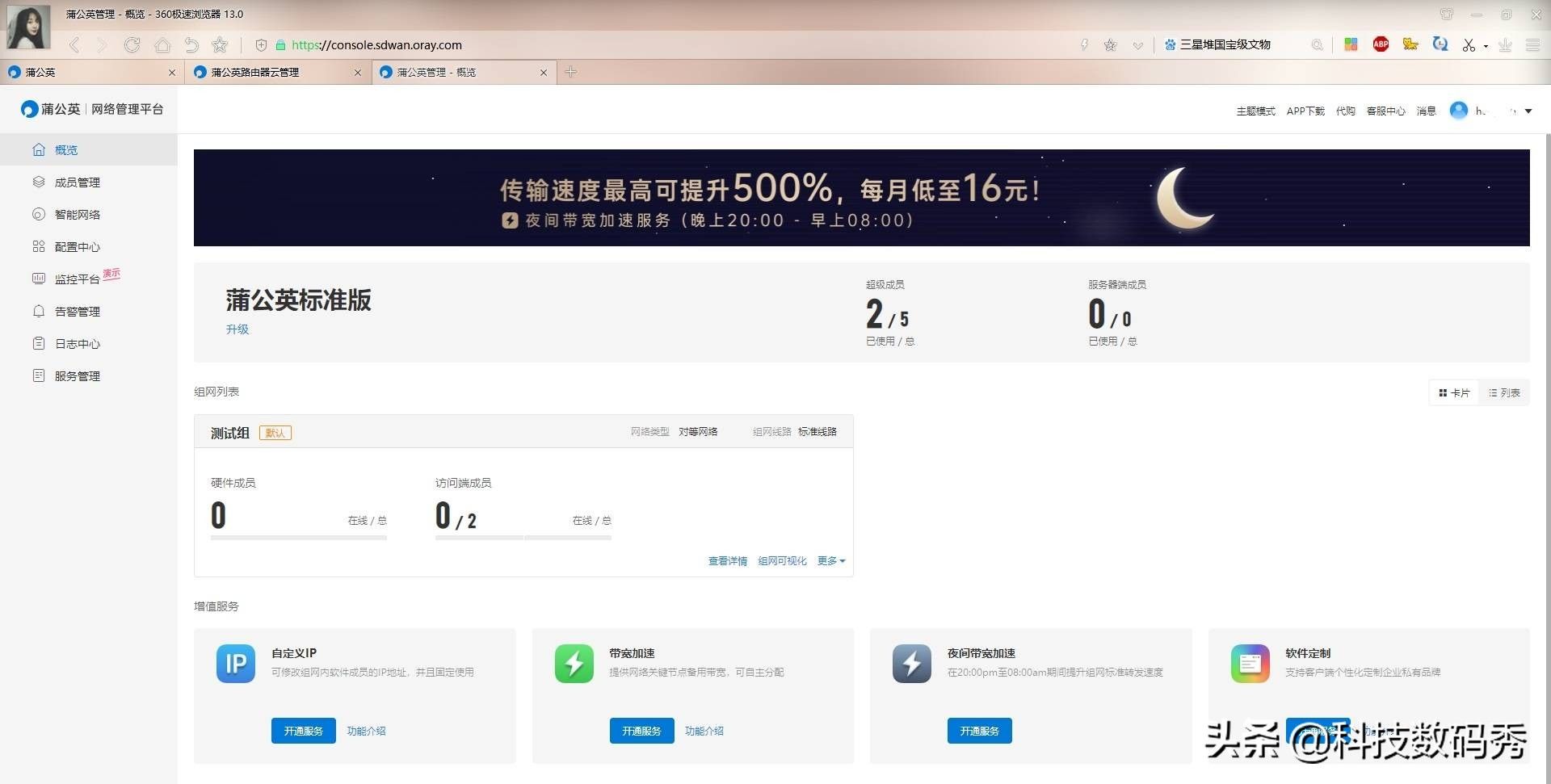Click 主题模式 in the top bar
This screenshot has height=784, width=1551.
click(x=1255, y=111)
